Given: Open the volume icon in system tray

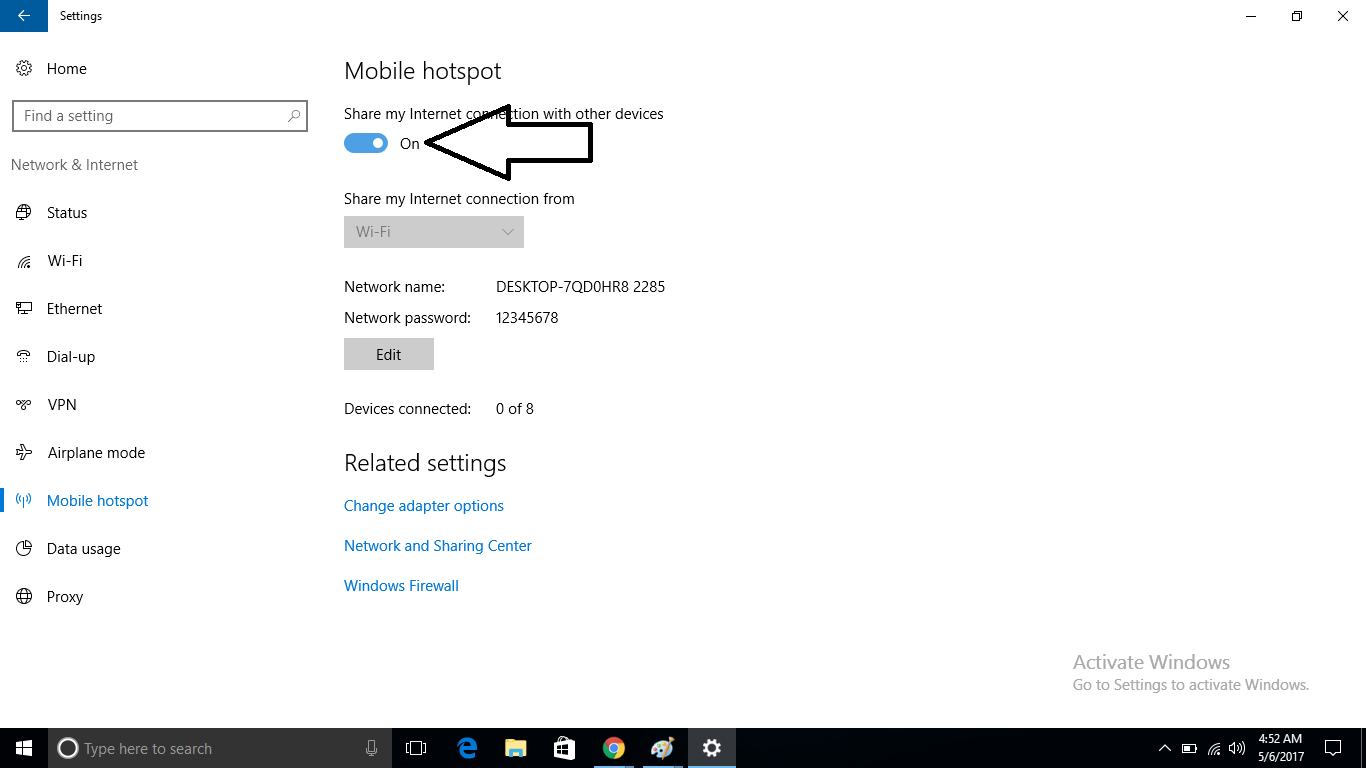Looking at the screenshot, I should [x=1238, y=747].
